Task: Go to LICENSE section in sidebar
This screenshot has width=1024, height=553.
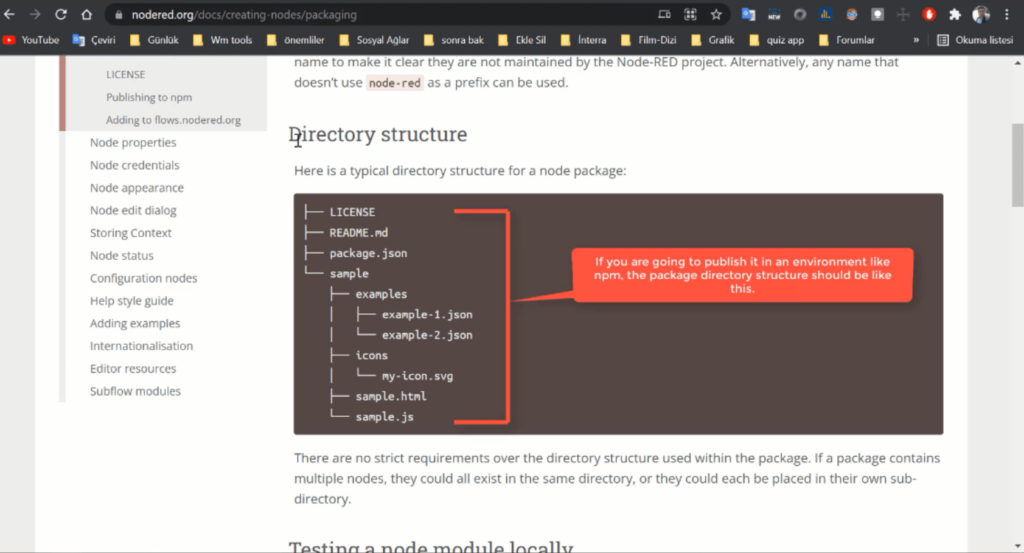Action: tap(125, 74)
